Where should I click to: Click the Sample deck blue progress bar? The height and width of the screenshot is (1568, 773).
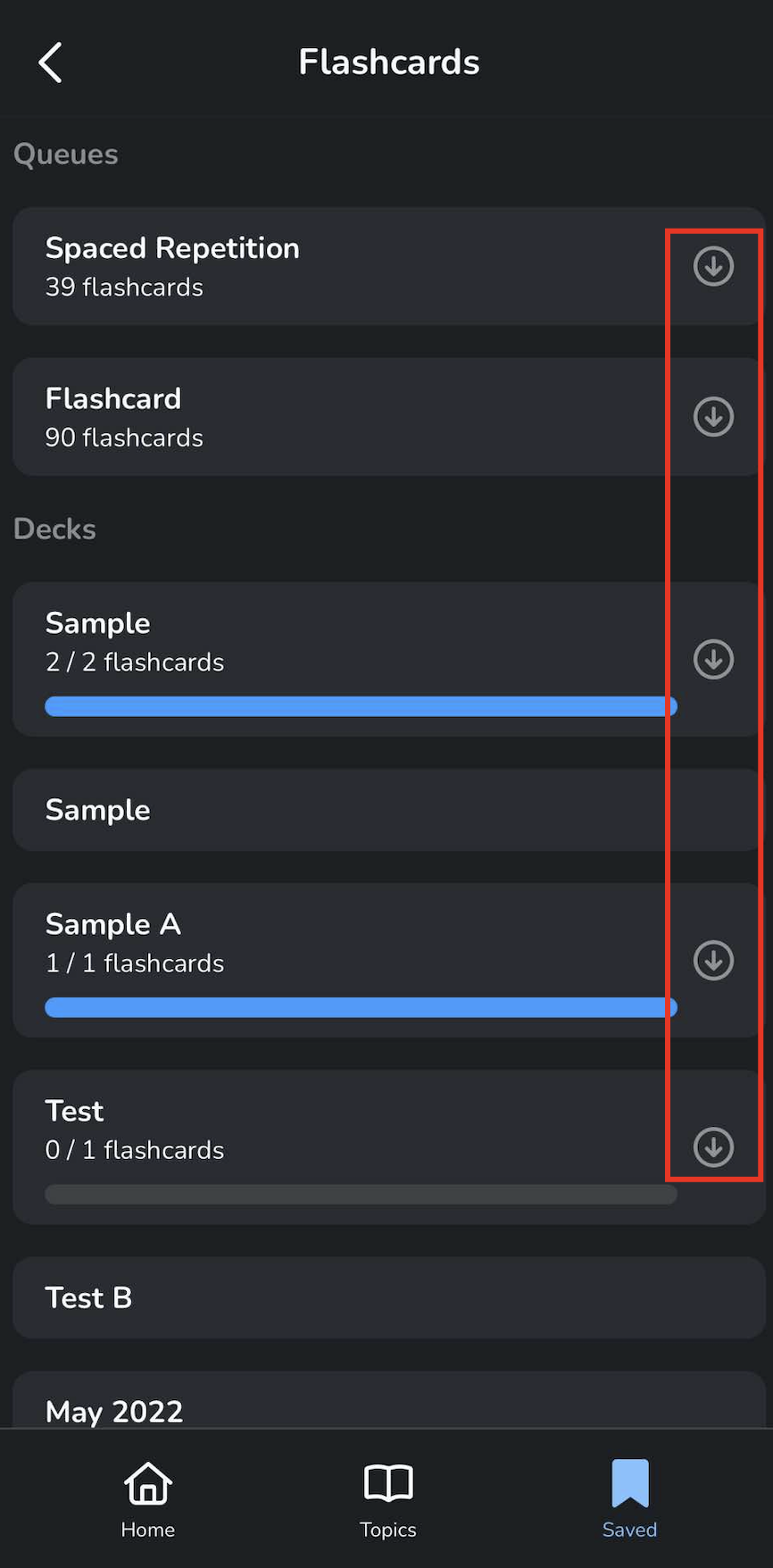pos(361,707)
